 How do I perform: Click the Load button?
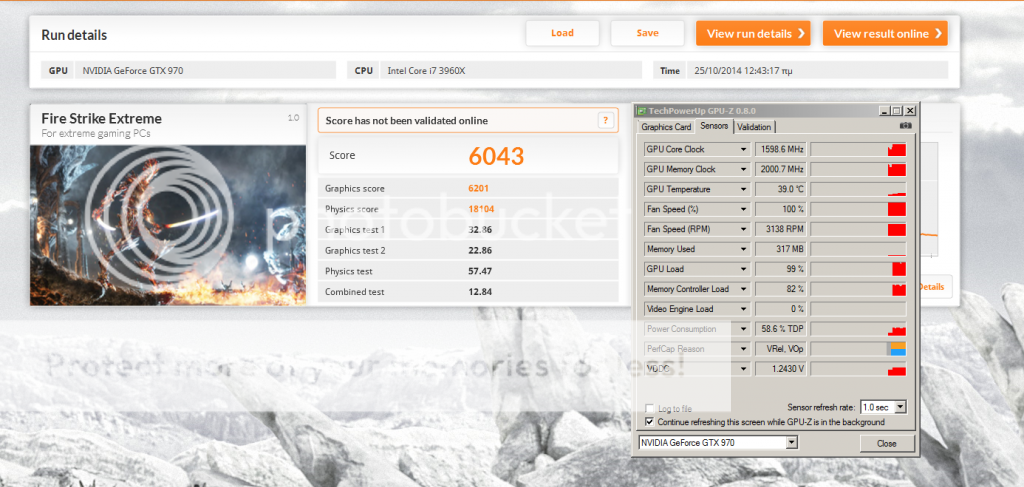coord(562,33)
